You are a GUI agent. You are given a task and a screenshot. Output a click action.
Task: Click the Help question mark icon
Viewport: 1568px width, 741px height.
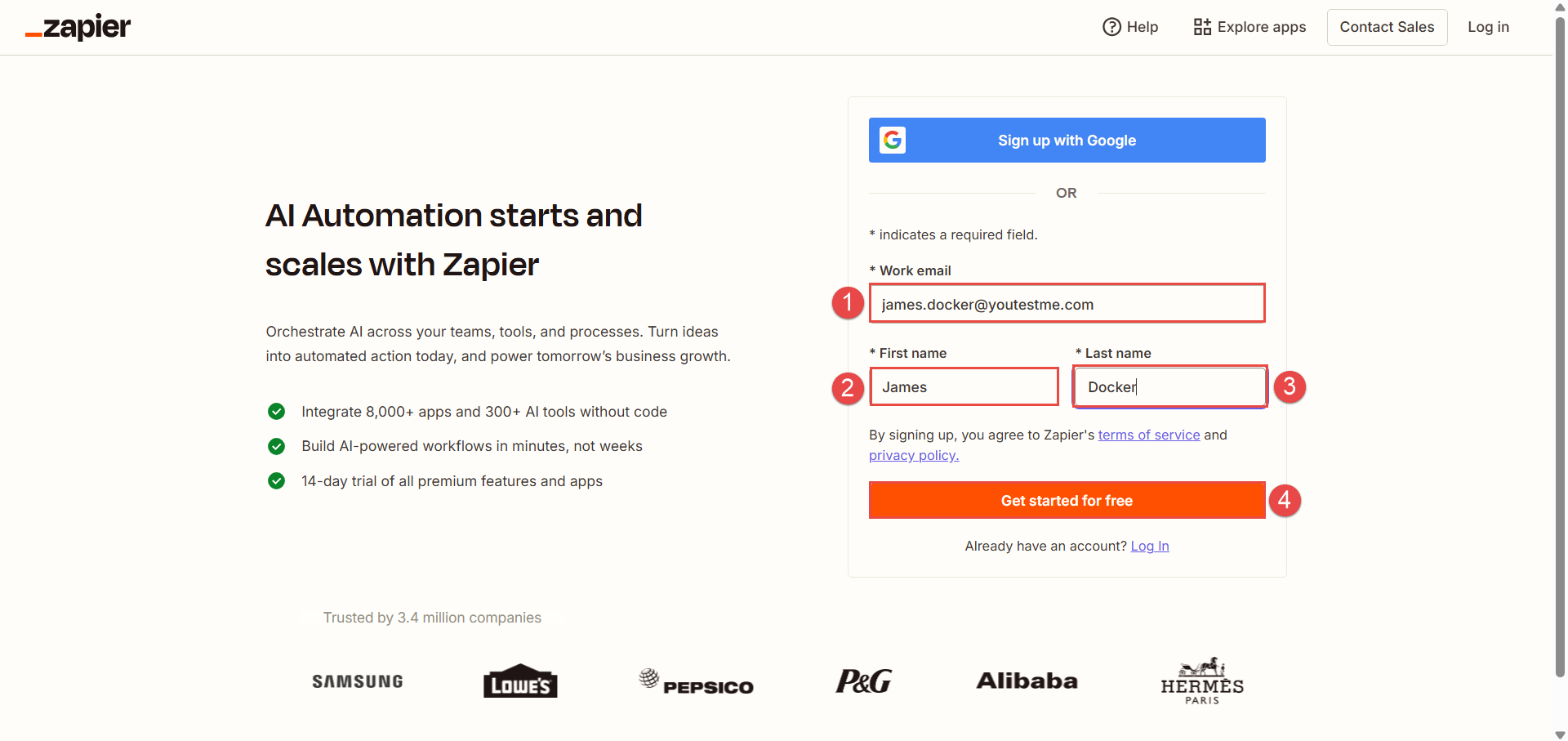point(1111,27)
